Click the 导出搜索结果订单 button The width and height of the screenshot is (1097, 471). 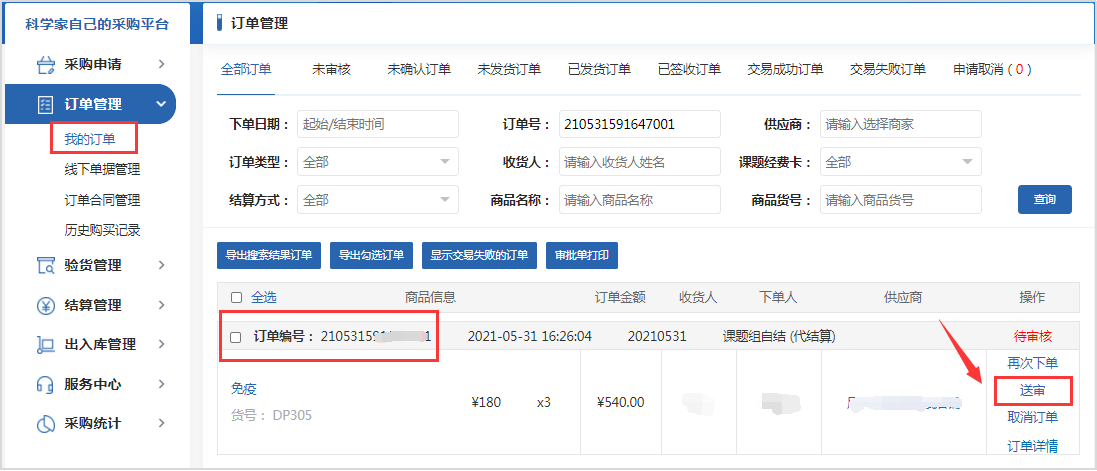268,255
